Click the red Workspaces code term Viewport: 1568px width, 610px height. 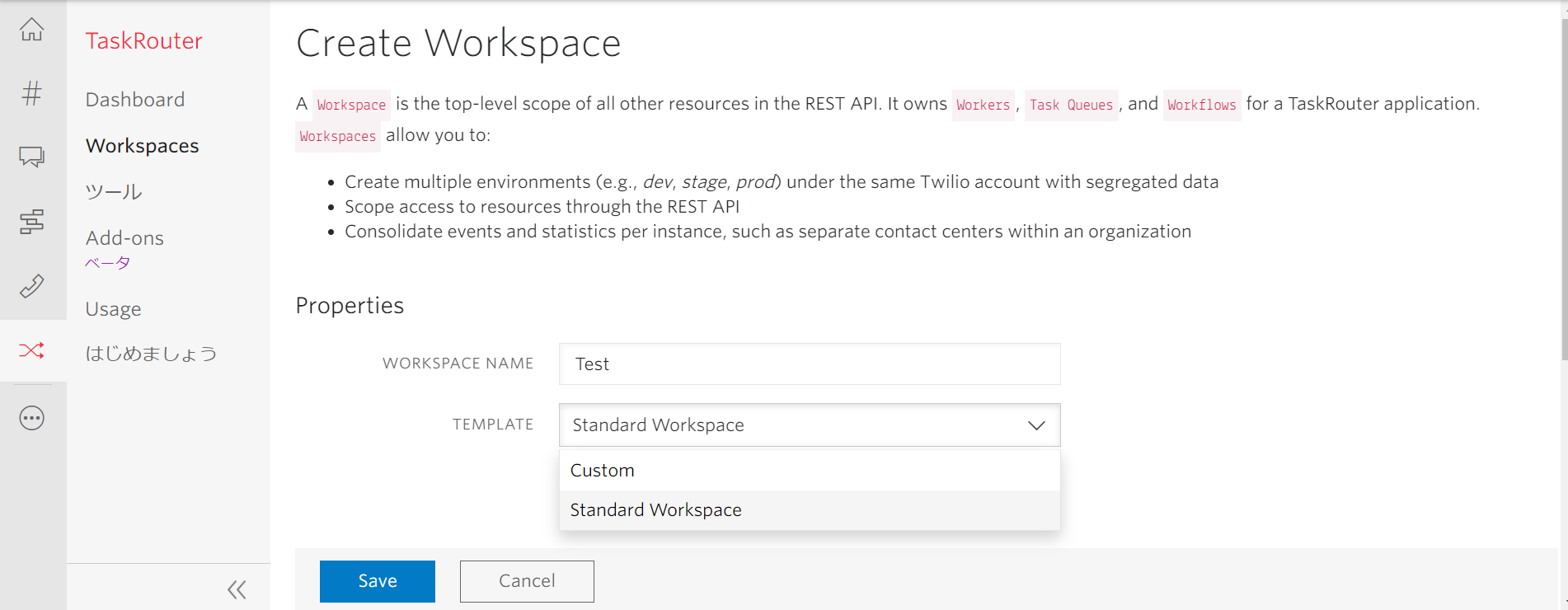337,136
